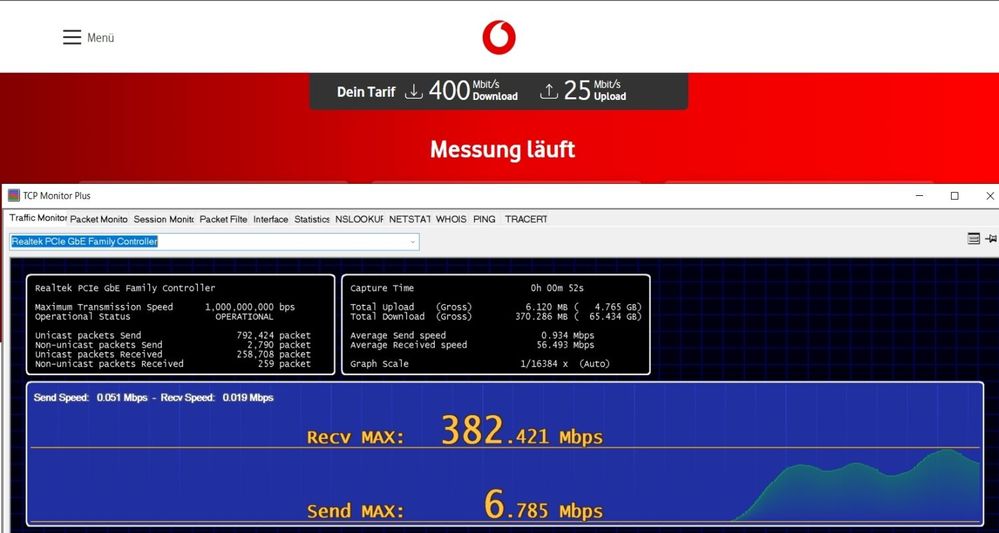Toggle the pin icon in TCP Monitor
This screenshot has width=999, height=533.
click(x=991, y=239)
